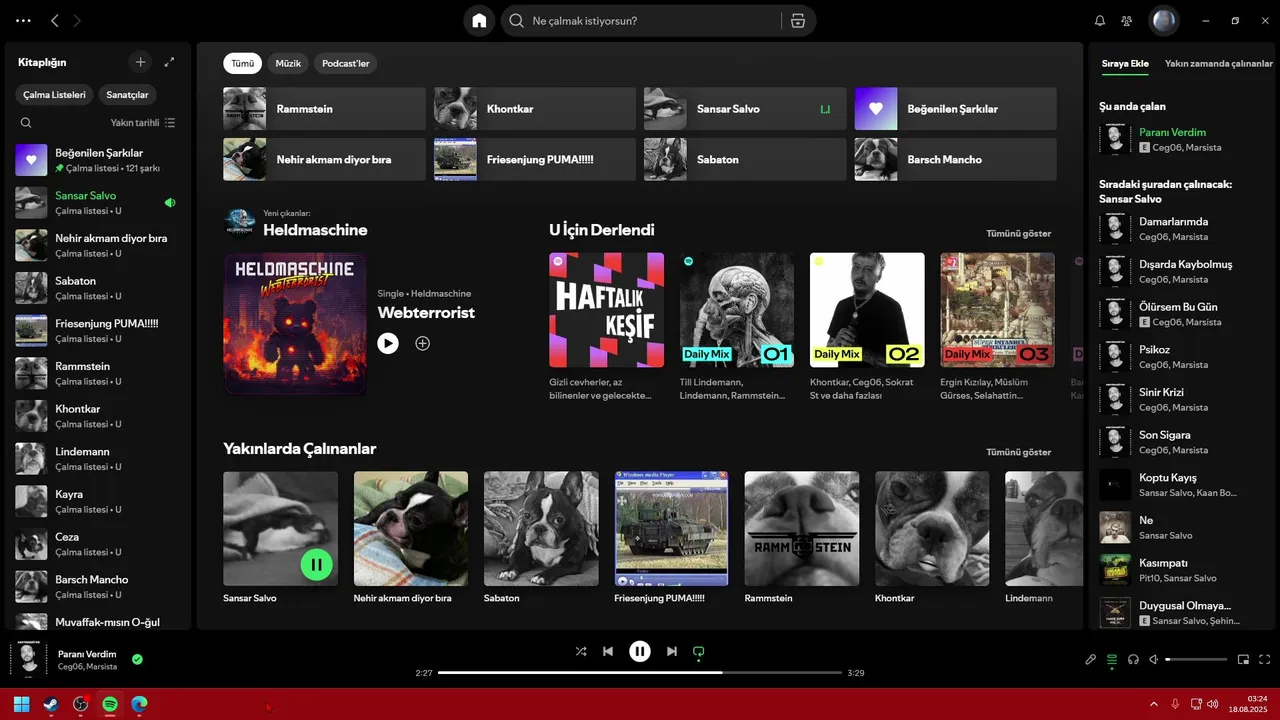This screenshot has height=720, width=1280.
Task: Open Ceza playlist in the library sidebar
Action: point(96,544)
